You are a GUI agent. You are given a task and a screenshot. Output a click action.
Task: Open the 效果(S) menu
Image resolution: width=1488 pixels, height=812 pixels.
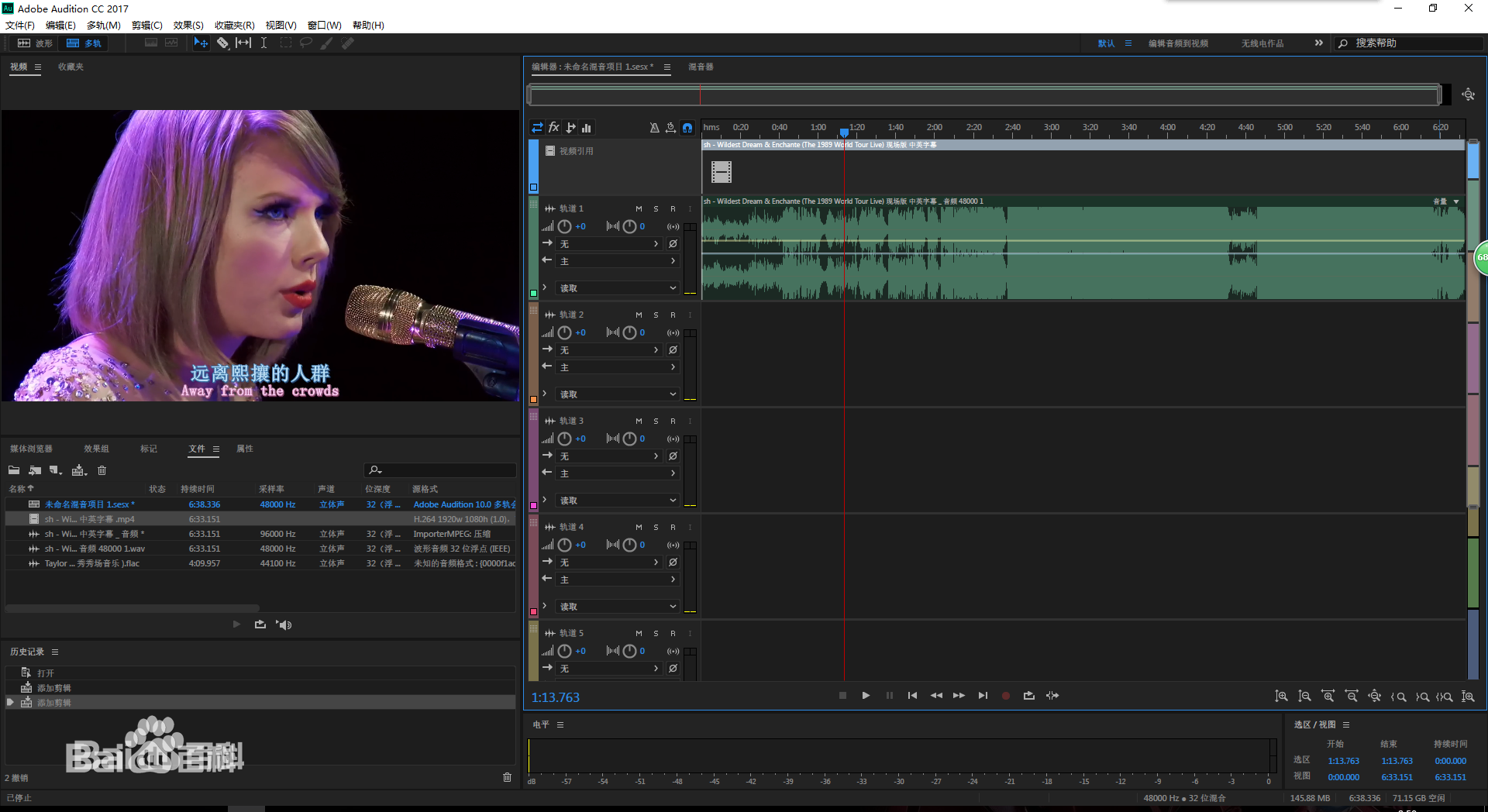tap(188, 25)
